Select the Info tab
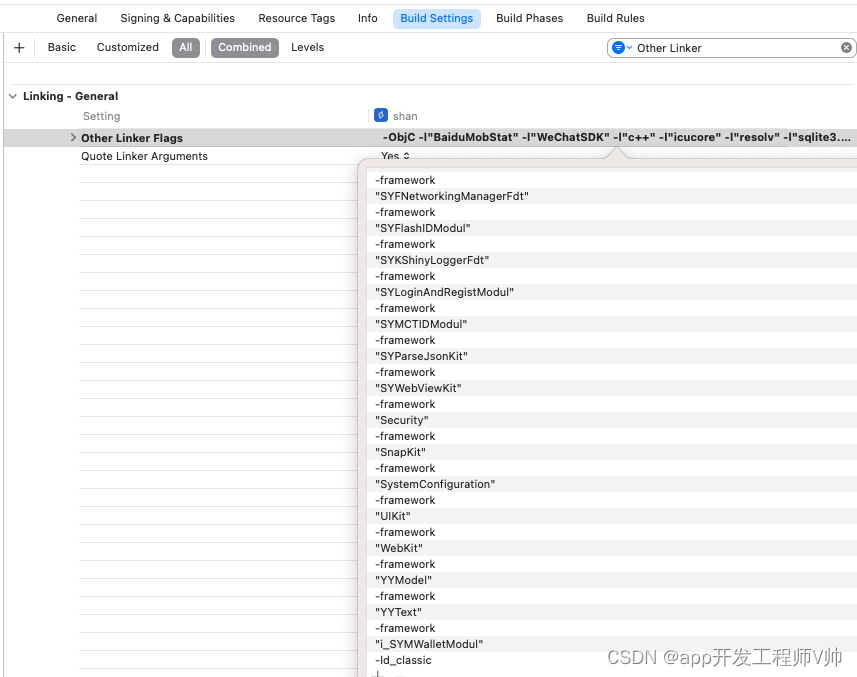 click(x=368, y=18)
